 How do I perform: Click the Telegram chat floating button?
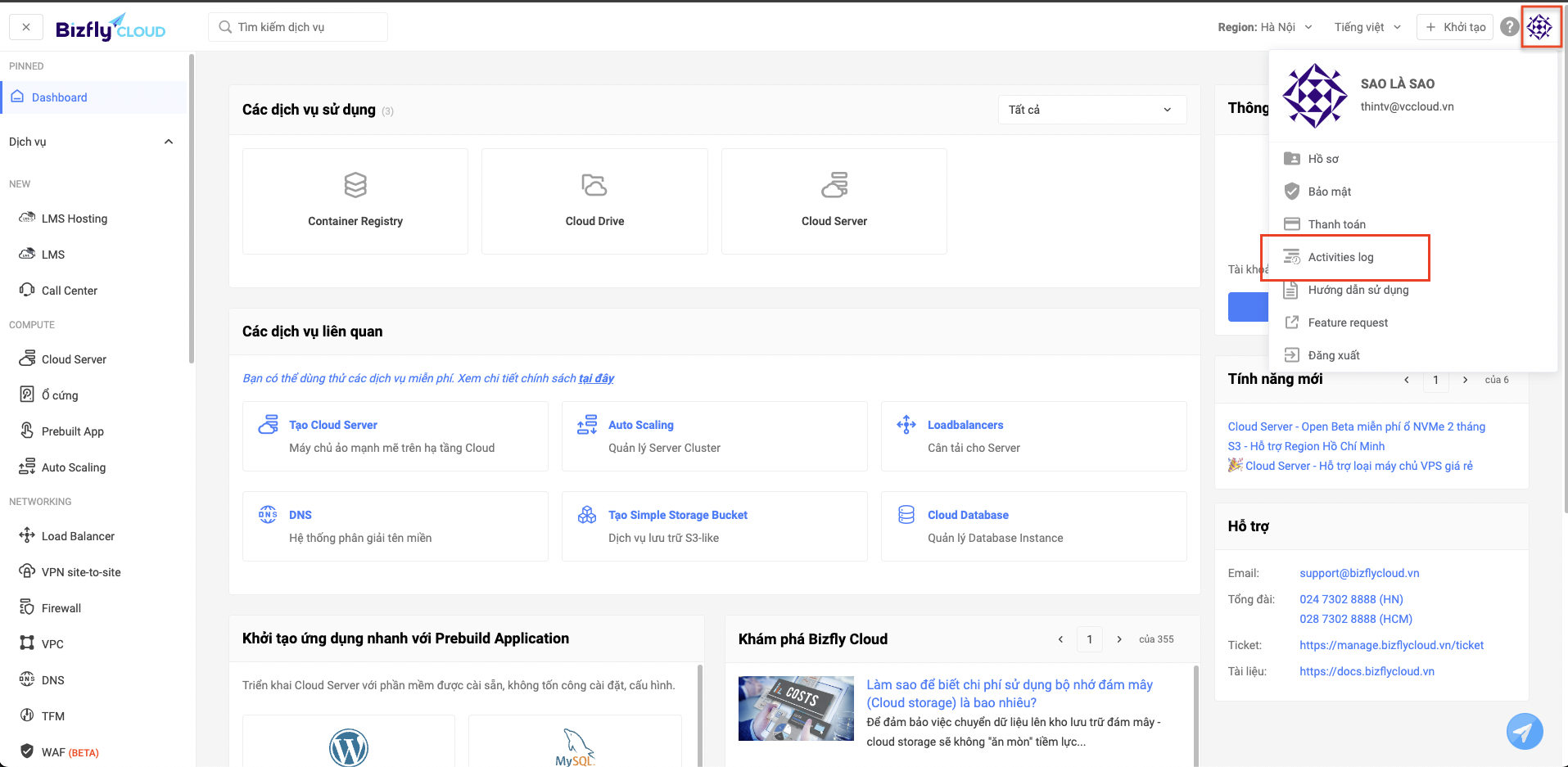(1524, 731)
